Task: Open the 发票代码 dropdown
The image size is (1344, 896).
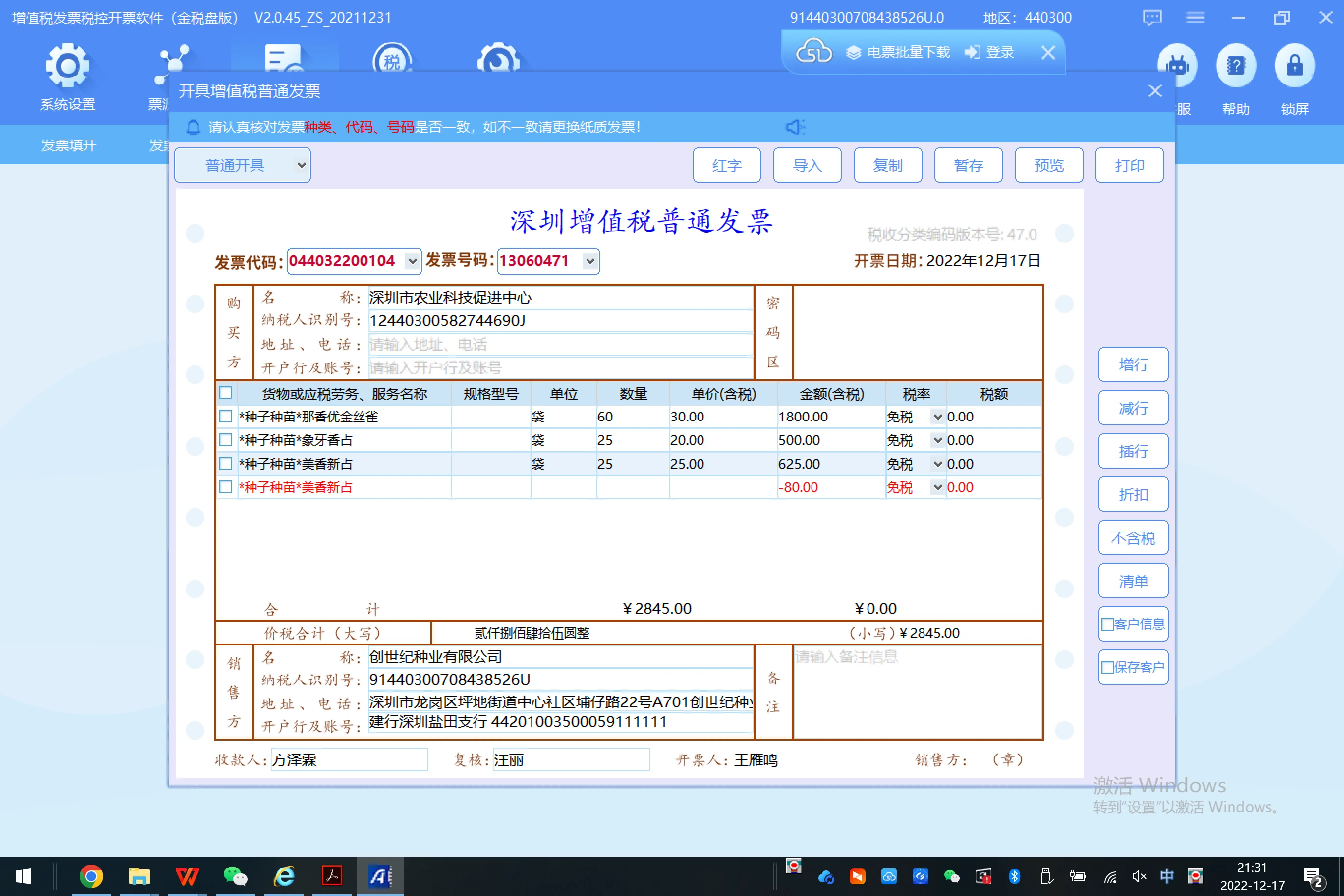Action: pyautogui.click(x=413, y=261)
